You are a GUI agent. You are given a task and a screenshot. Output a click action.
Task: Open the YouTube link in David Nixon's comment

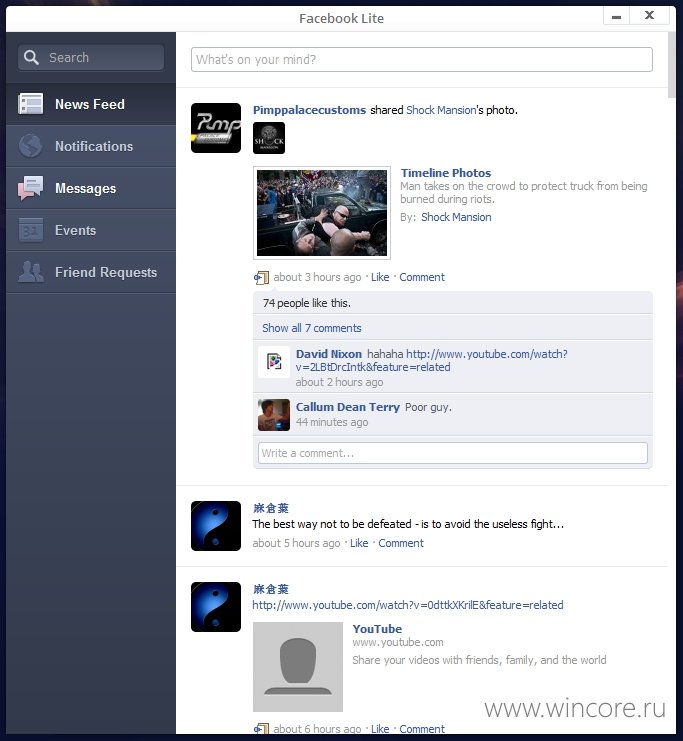coord(431,361)
